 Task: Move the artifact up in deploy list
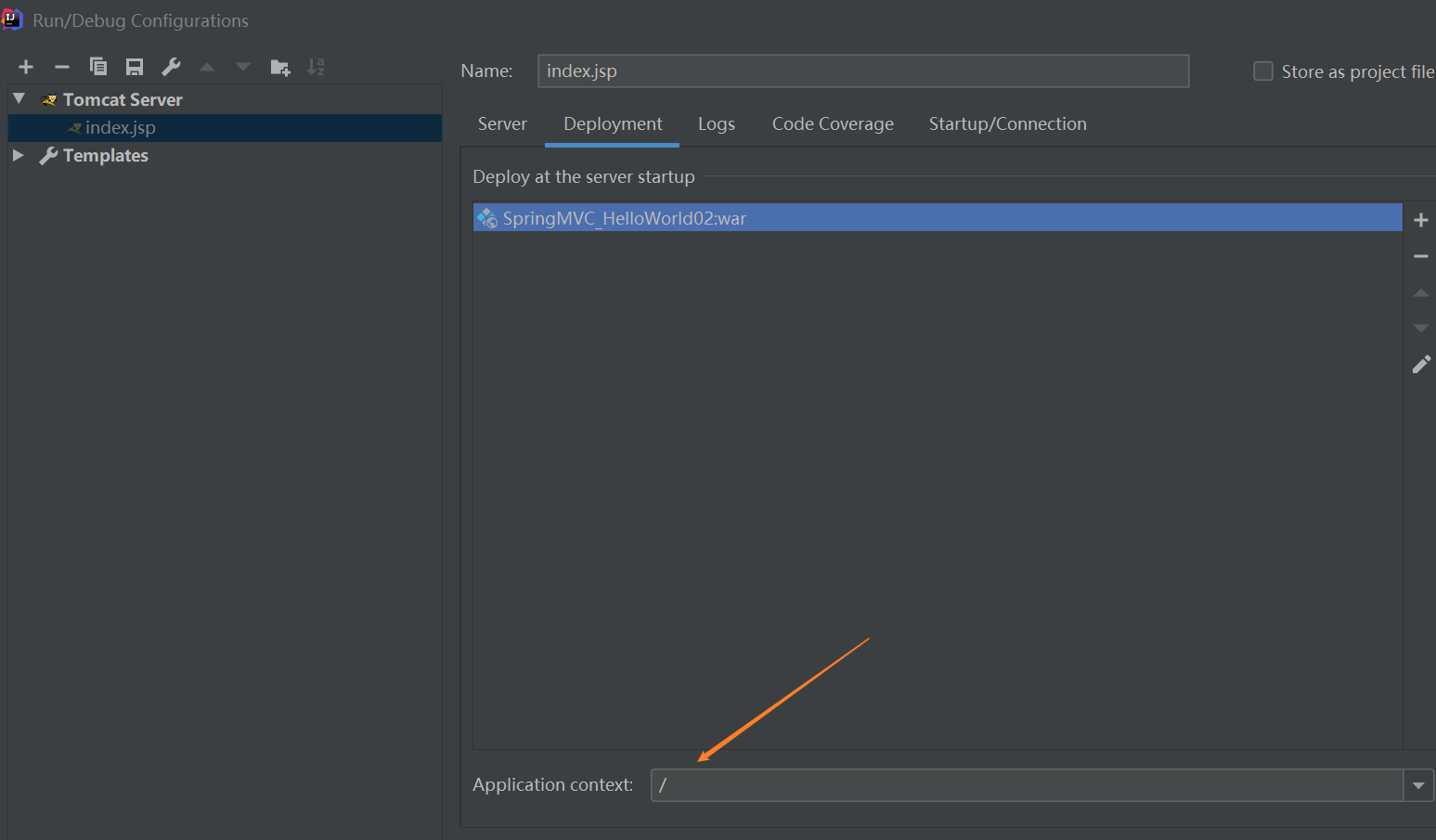1420,292
